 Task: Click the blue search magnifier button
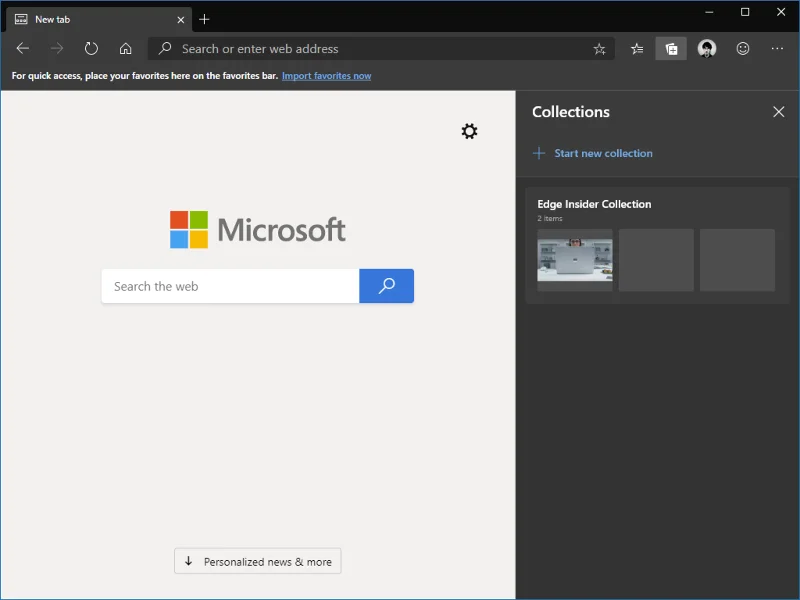(x=386, y=286)
